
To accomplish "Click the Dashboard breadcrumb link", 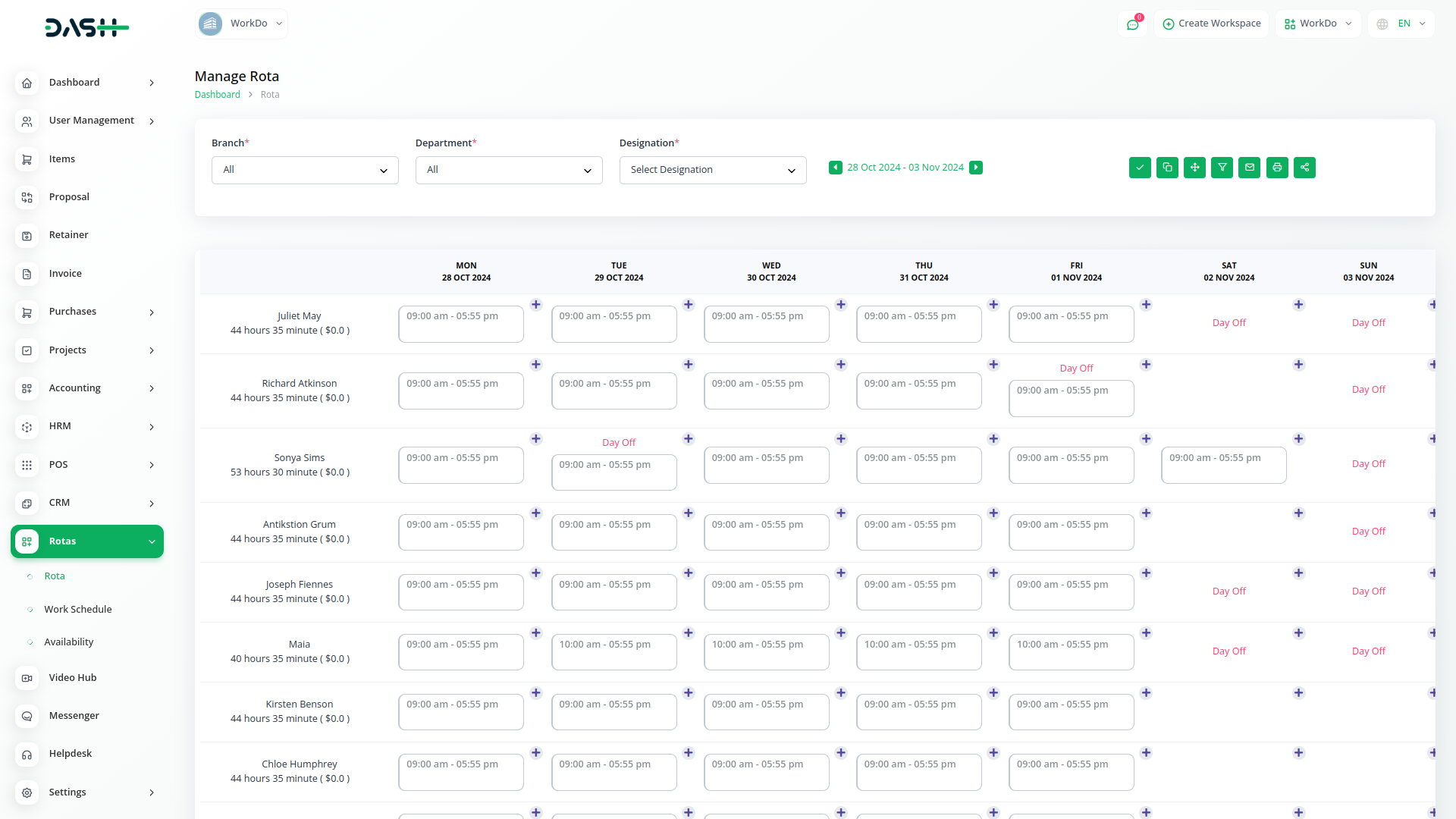I will (217, 95).
